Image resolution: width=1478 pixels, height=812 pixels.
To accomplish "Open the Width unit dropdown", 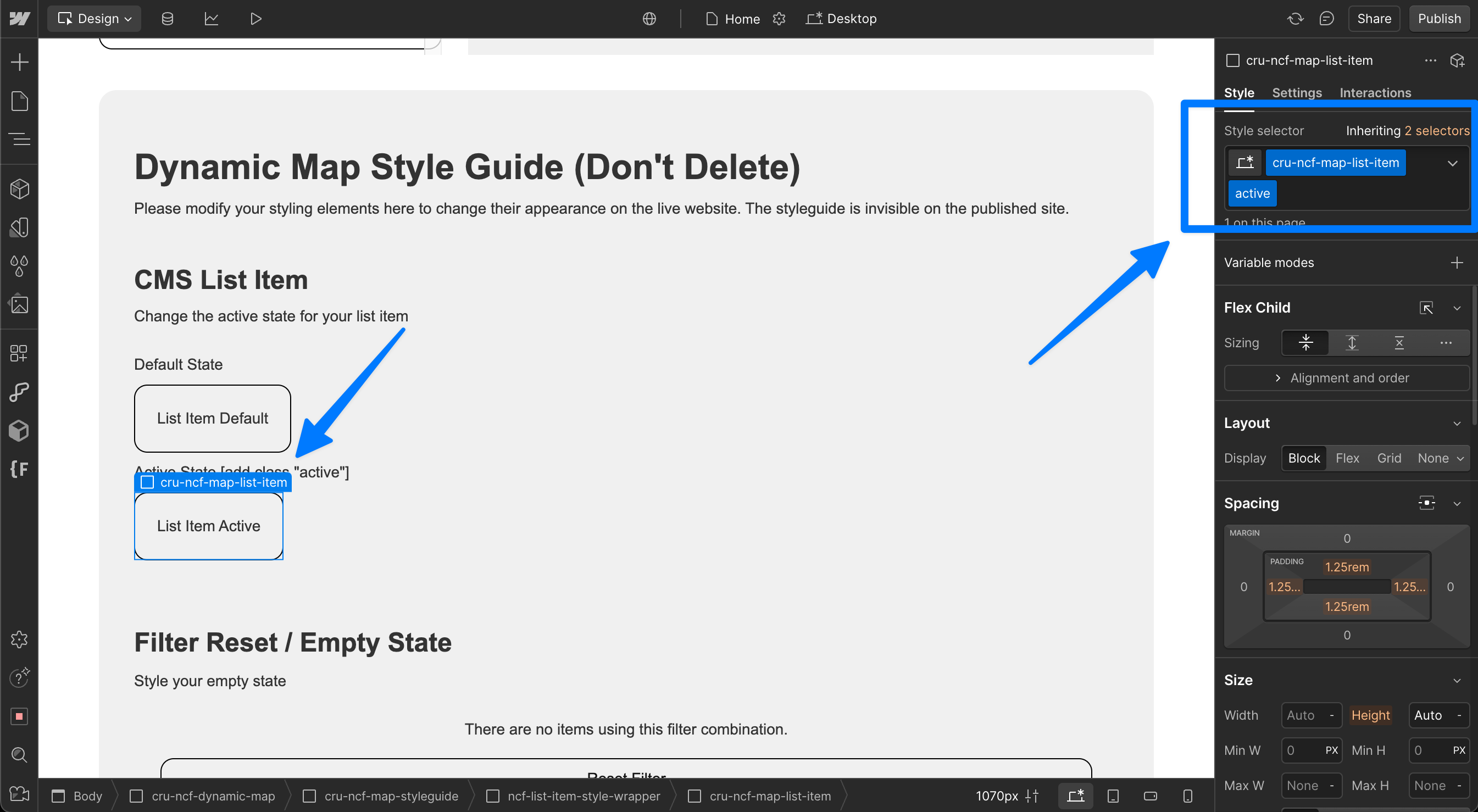I will point(1331,715).
